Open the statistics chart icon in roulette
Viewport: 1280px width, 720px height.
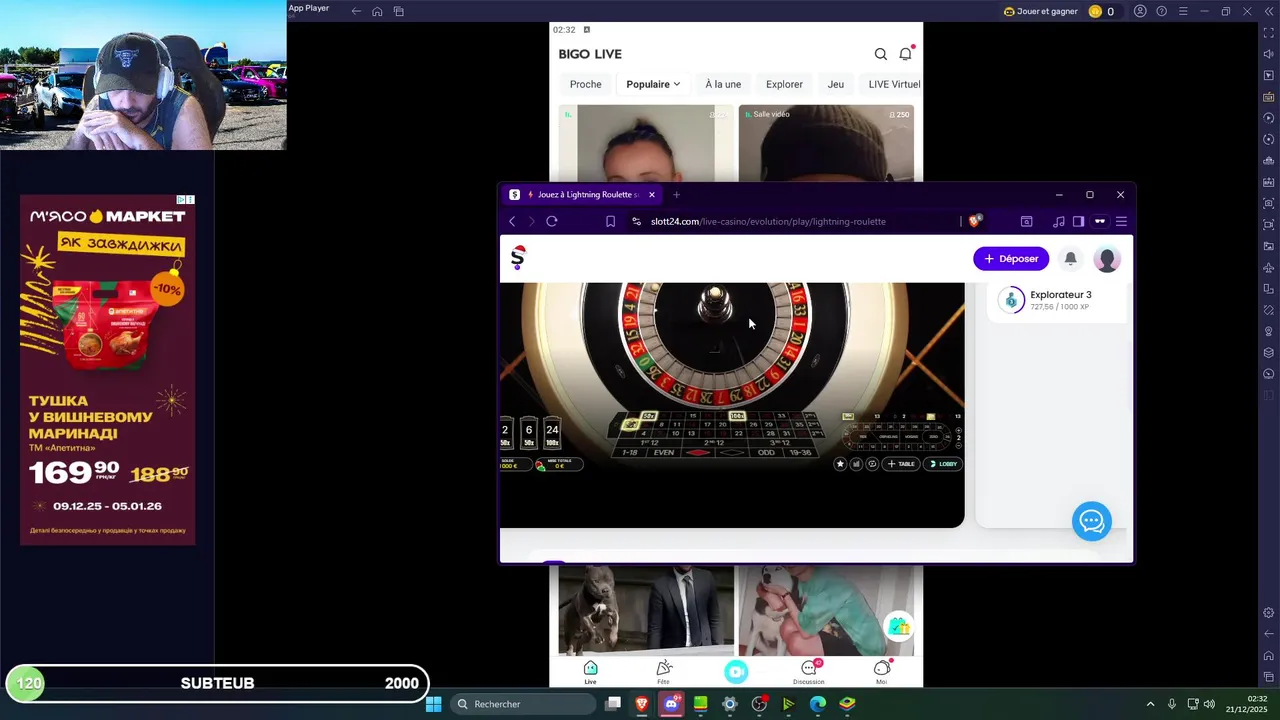click(x=856, y=464)
